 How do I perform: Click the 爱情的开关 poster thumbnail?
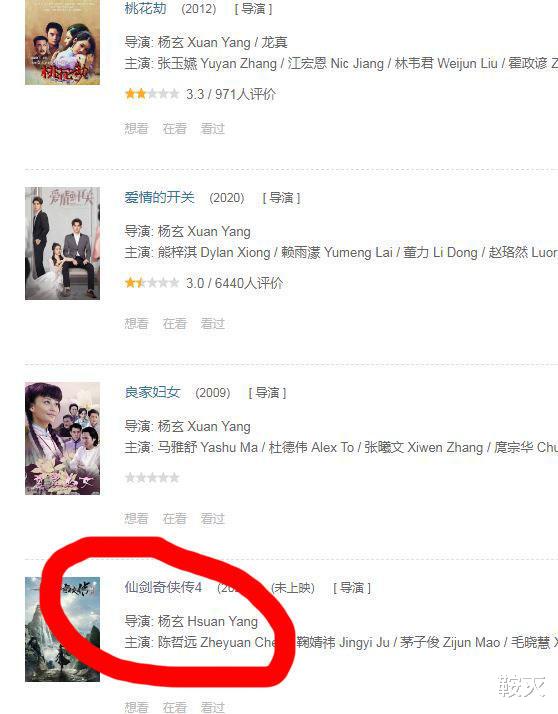62,243
